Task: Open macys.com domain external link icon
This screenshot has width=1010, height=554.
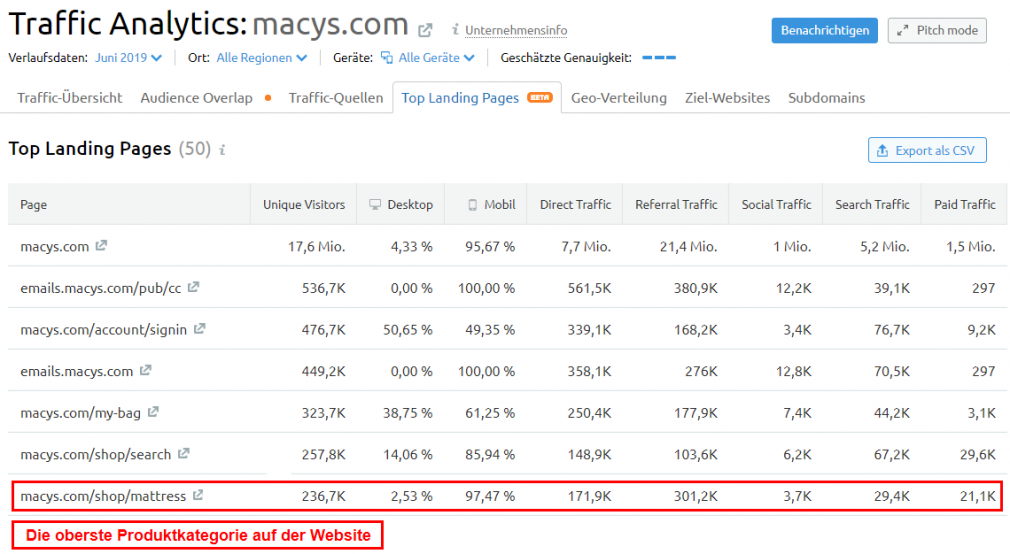Action: pos(425,30)
